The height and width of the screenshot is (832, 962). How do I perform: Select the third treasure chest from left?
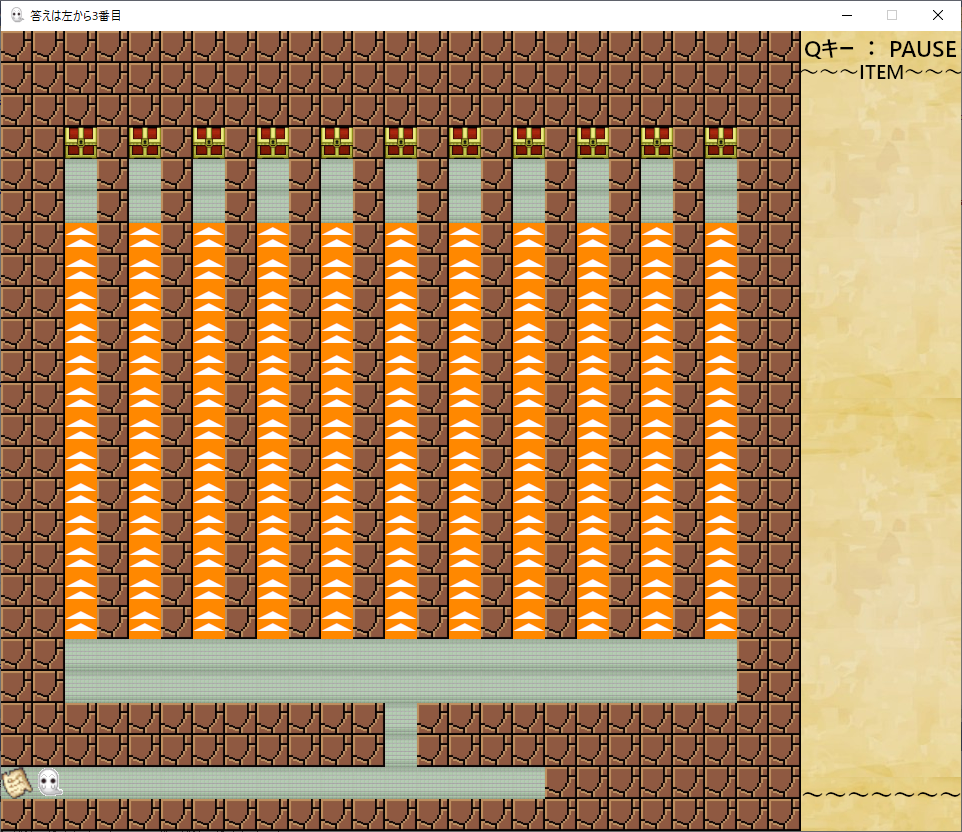(209, 142)
